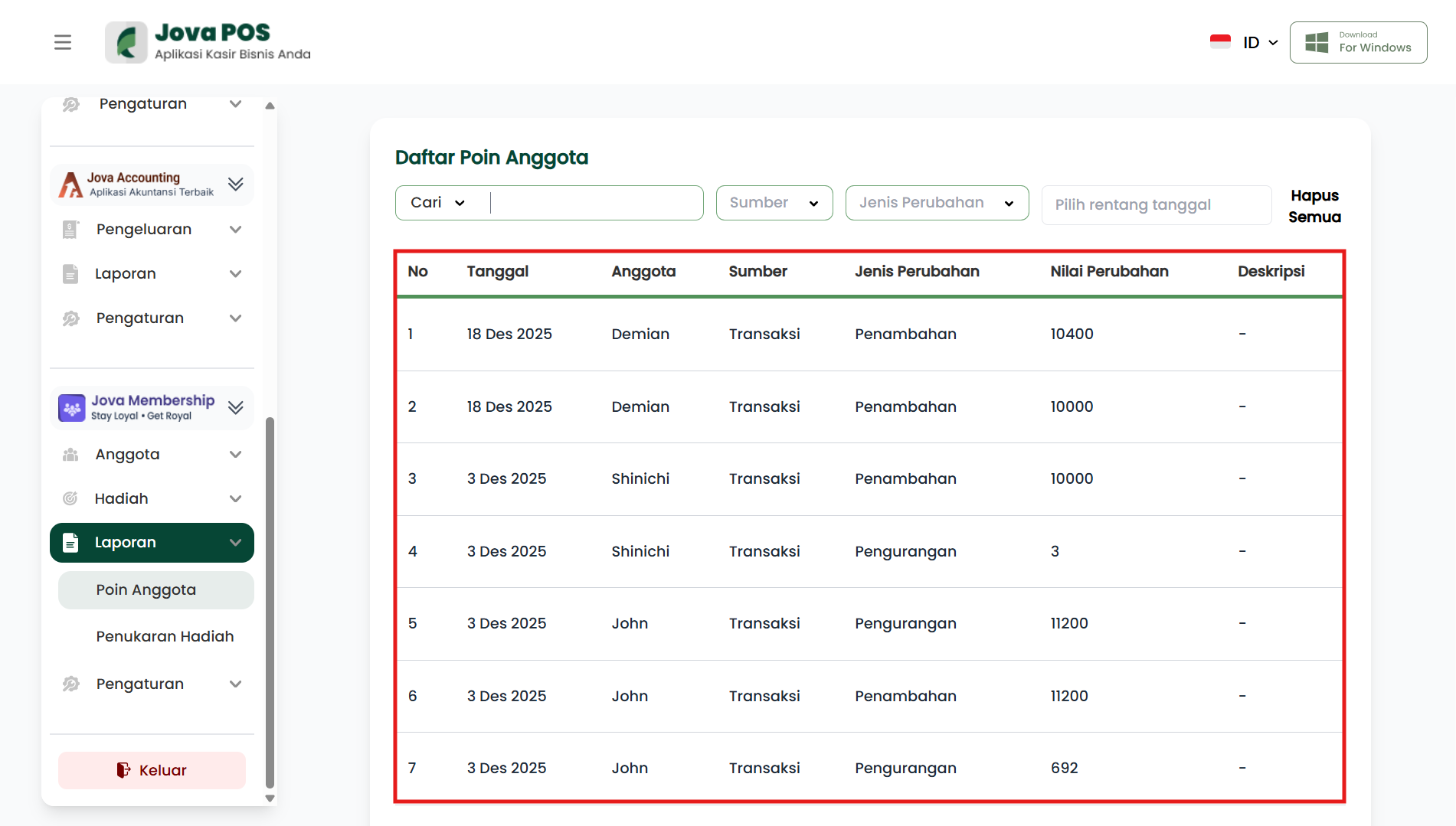Screen dimensions: 1456x826
Task: Collapse the Jova Membership section
Action: click(236, 407)
